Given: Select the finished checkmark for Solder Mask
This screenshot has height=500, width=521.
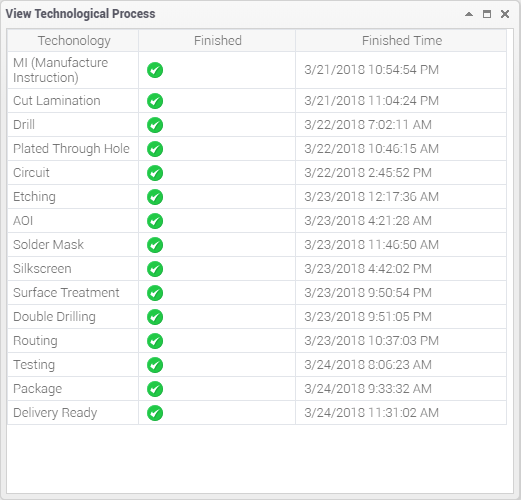Looking at the screenshot, I should (x=155, y=245).
